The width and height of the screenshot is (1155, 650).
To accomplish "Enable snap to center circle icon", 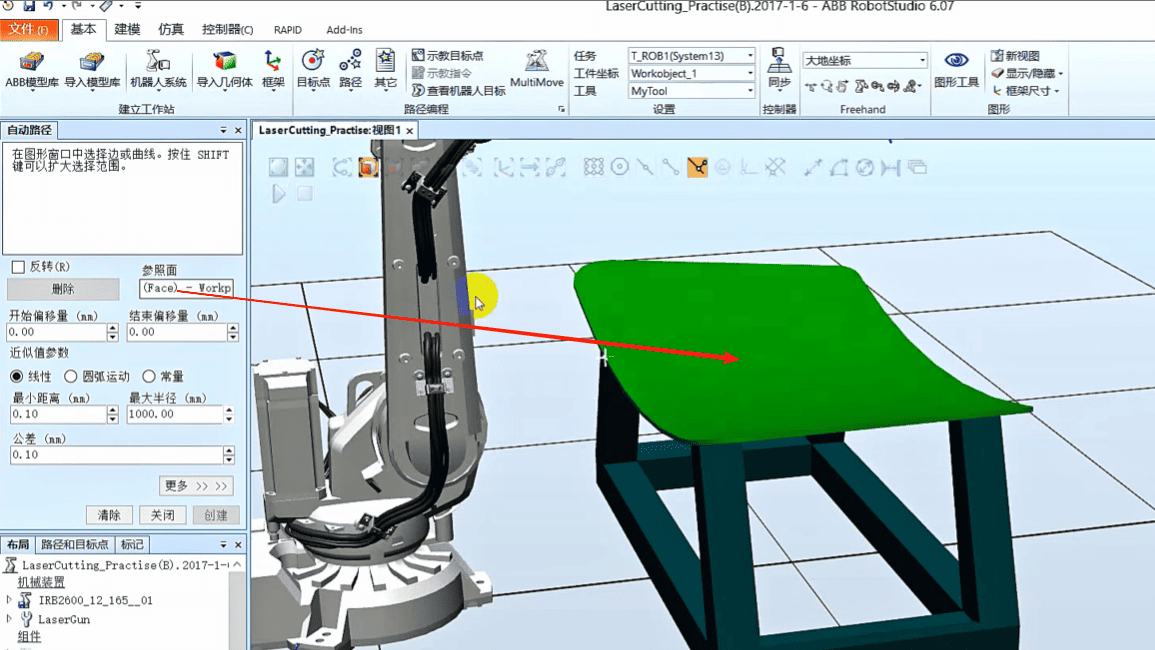I will click(x=619, y=167).
